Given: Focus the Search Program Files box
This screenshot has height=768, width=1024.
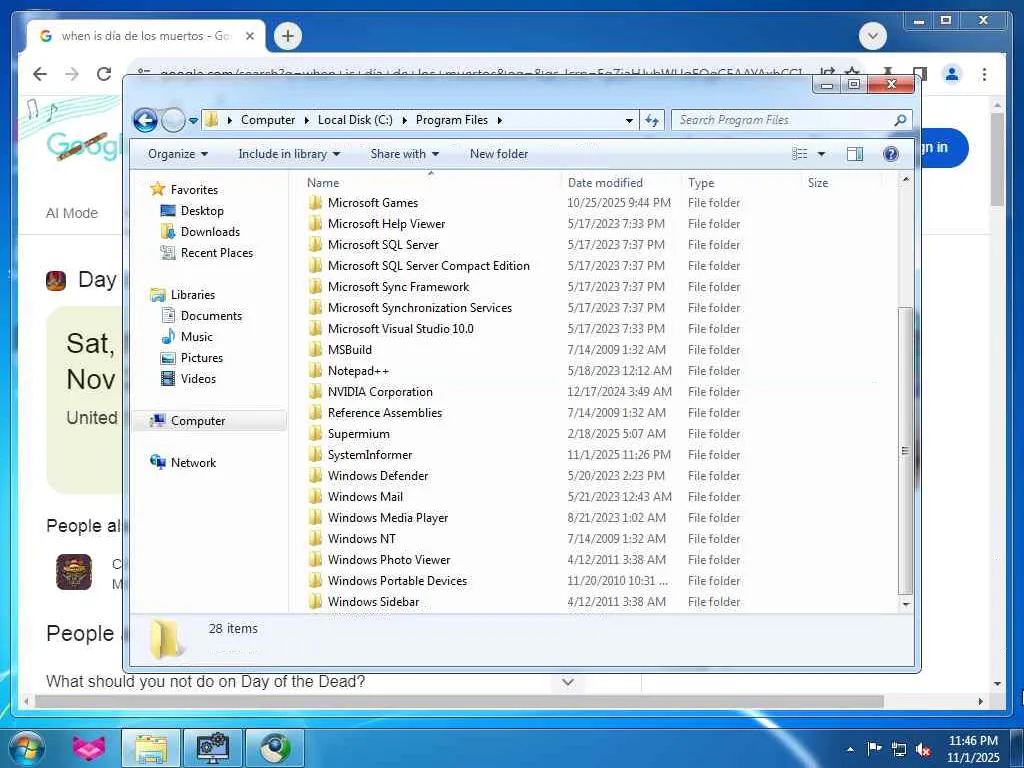Looking at the screenshot, I should pyautogui.click(x=791, y=120).
